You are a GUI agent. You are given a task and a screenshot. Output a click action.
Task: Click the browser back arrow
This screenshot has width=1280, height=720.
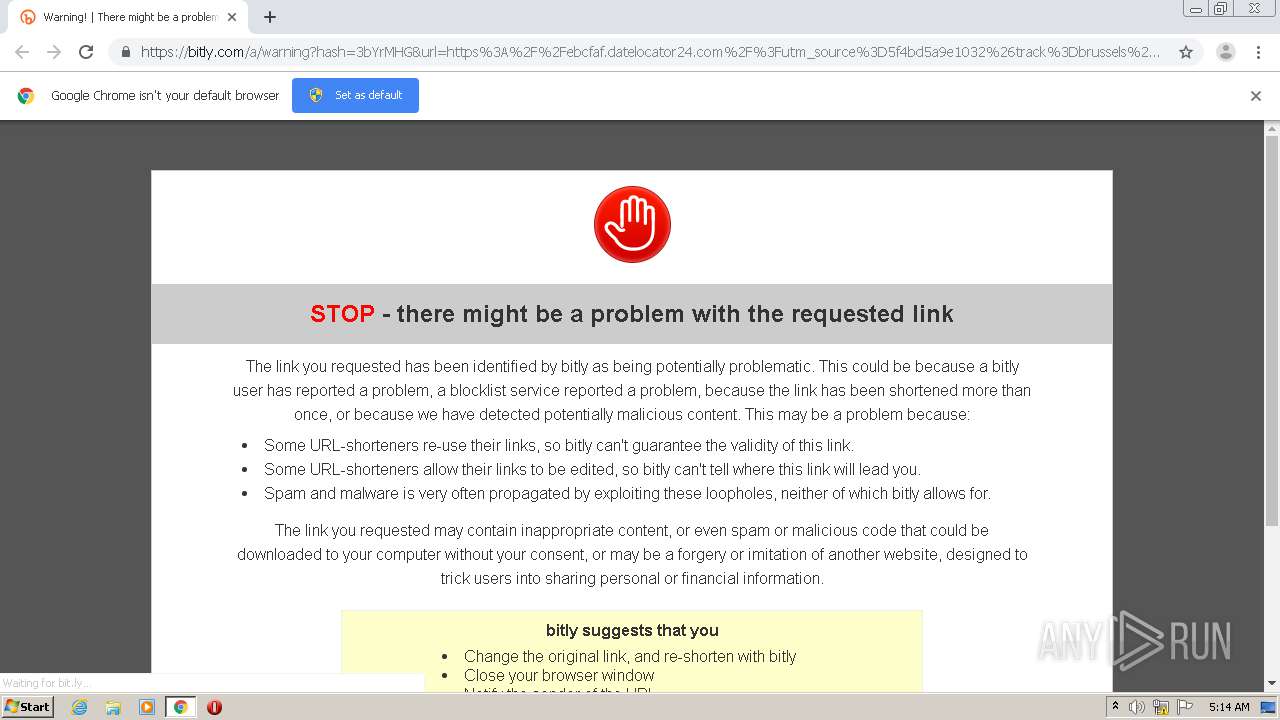coord(22,52)
